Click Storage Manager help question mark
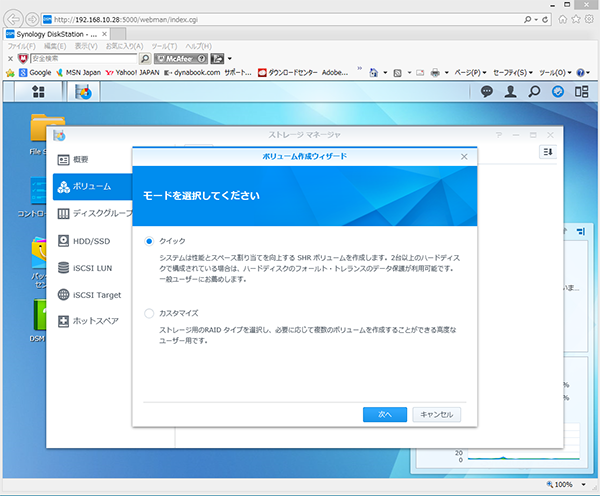The image size is (600, 496). pos(499,135)
